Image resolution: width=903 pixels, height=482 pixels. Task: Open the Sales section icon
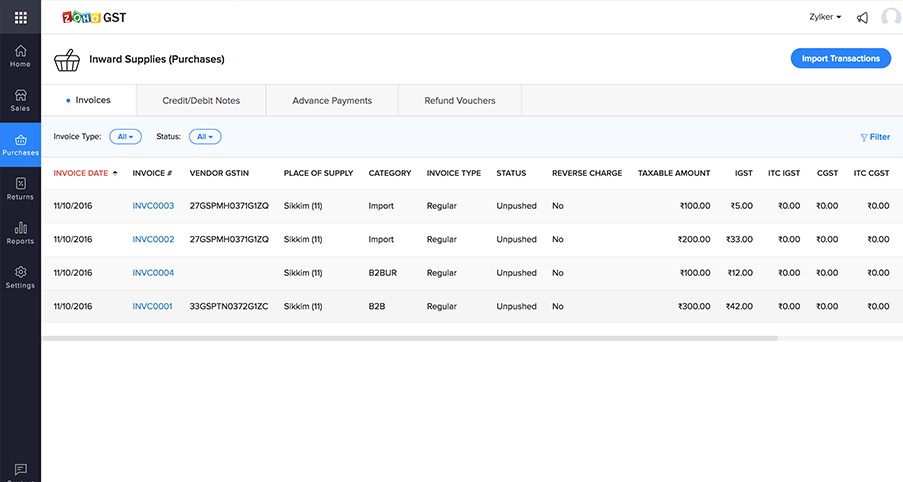click(20, 100)
